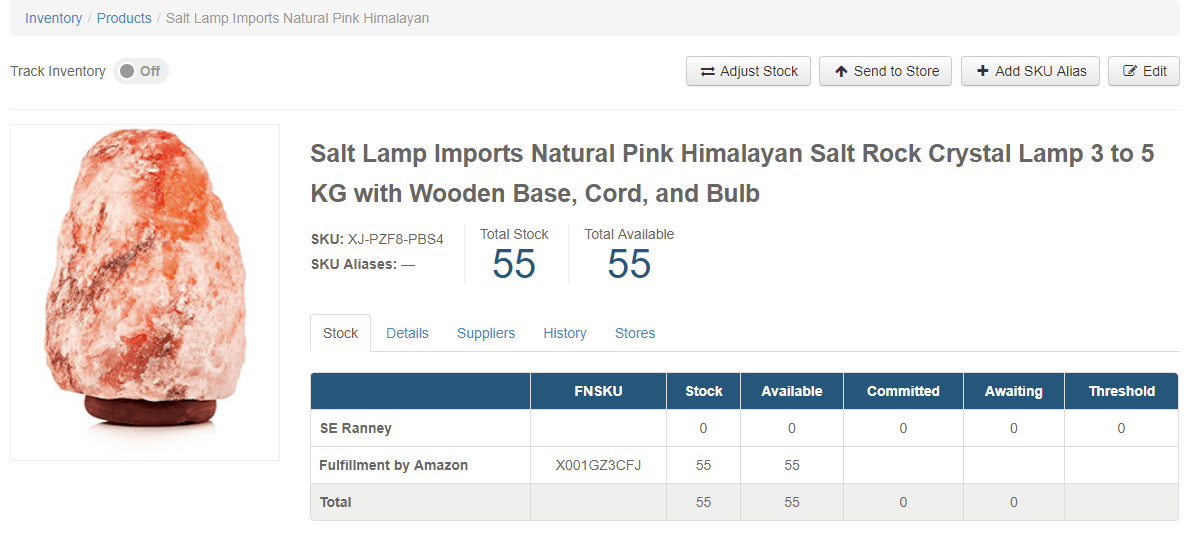Select the Stock tab
The image size is (1196, 544).
pos(340,333)
